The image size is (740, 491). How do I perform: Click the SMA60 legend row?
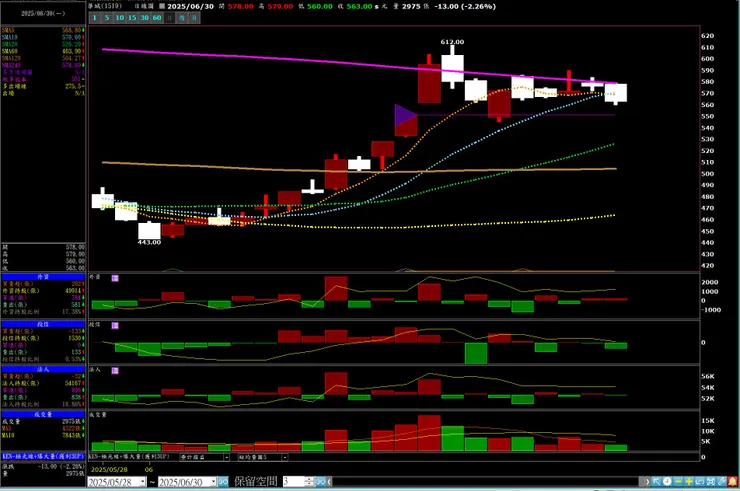(43, 51)
